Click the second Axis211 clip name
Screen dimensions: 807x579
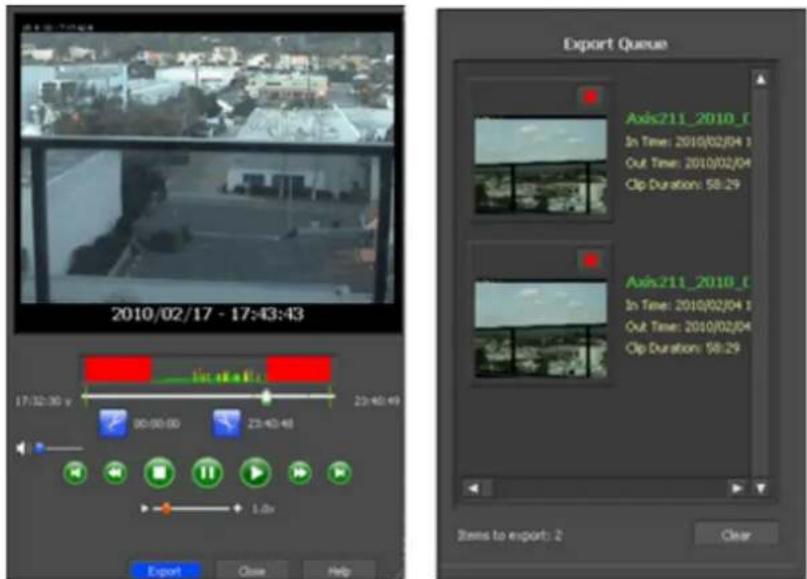pyautogui.click(x=688, y=283)
